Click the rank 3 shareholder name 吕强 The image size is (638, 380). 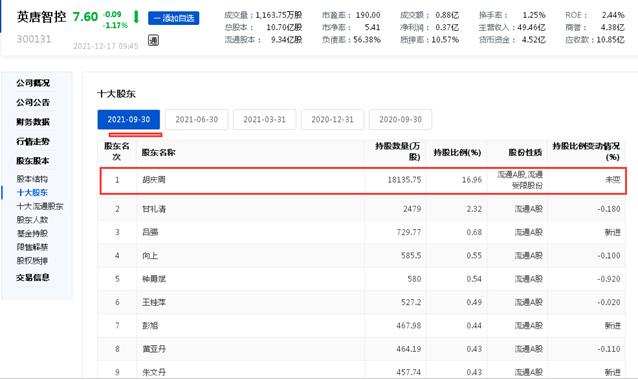point(150,232)
